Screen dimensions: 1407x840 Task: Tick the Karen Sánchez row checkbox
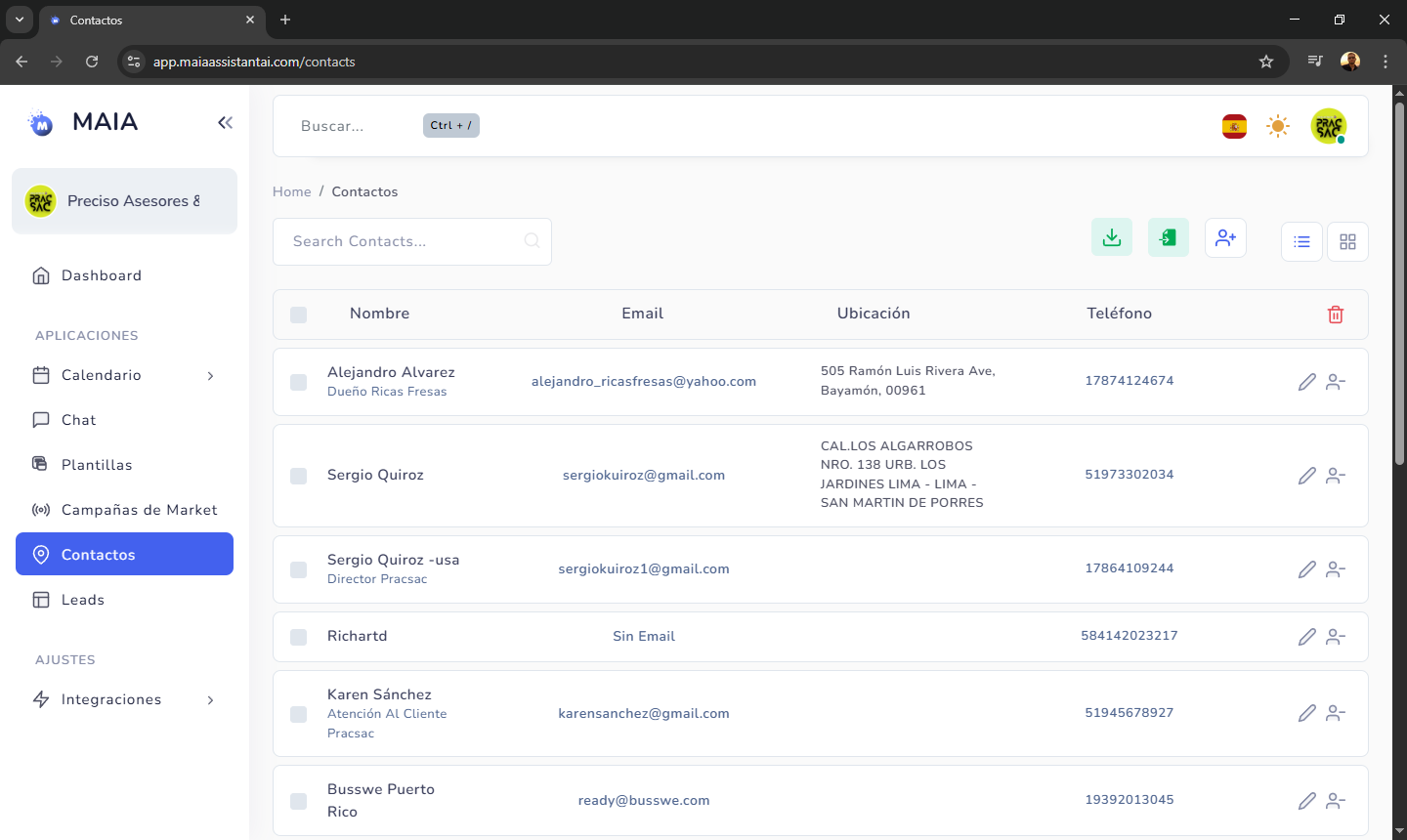[x=299, y=714]
